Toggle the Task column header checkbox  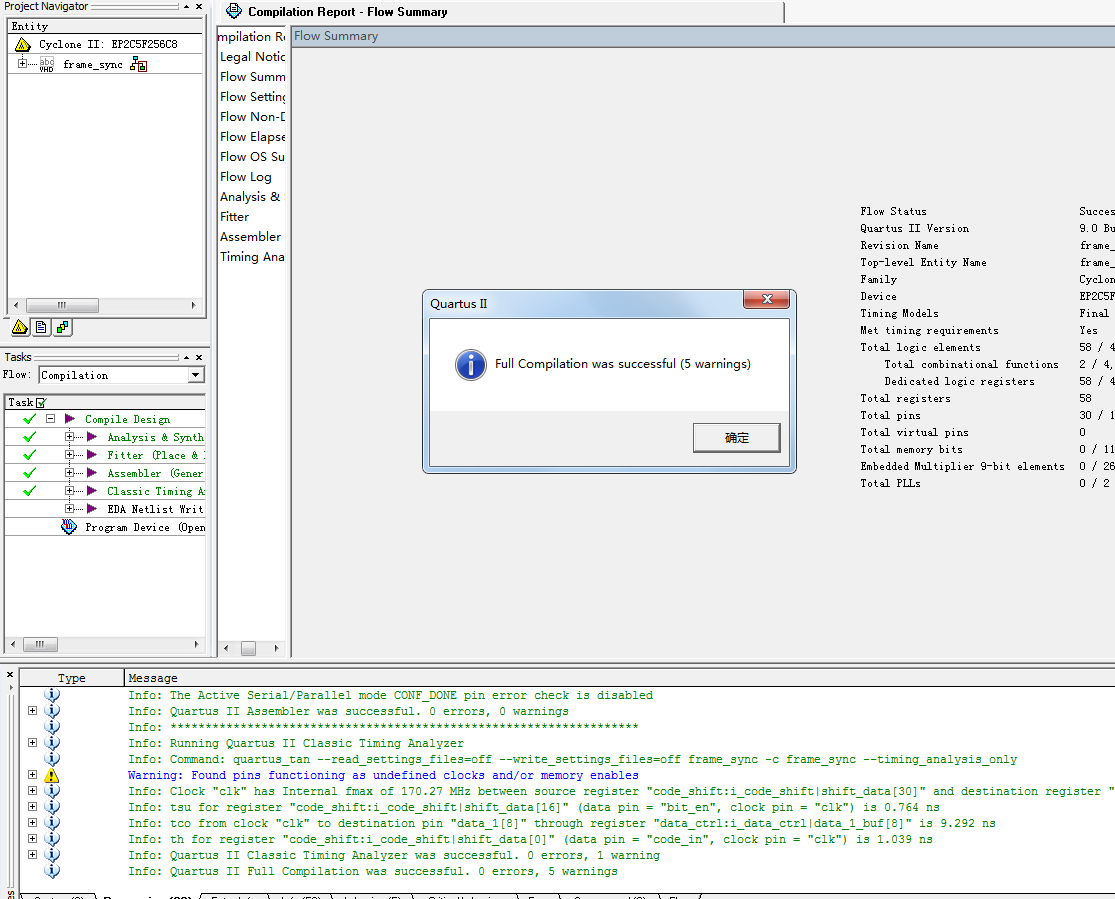41,402
